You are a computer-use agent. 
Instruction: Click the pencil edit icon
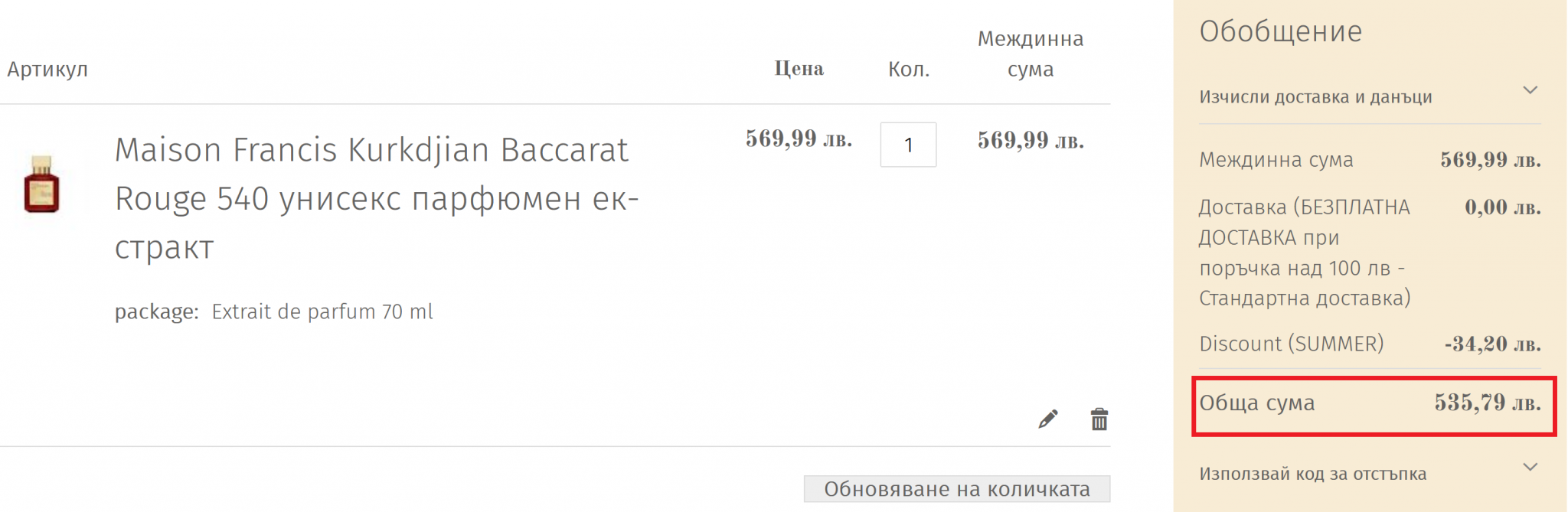coord(1048,419)
